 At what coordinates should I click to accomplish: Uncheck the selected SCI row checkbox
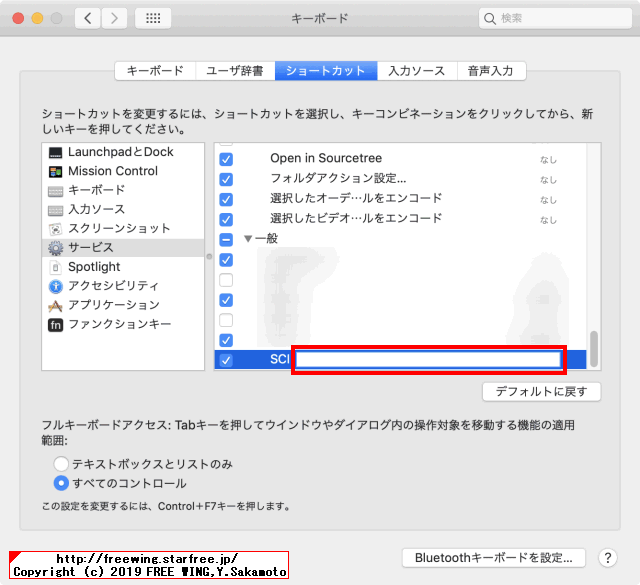pos(226,360)
